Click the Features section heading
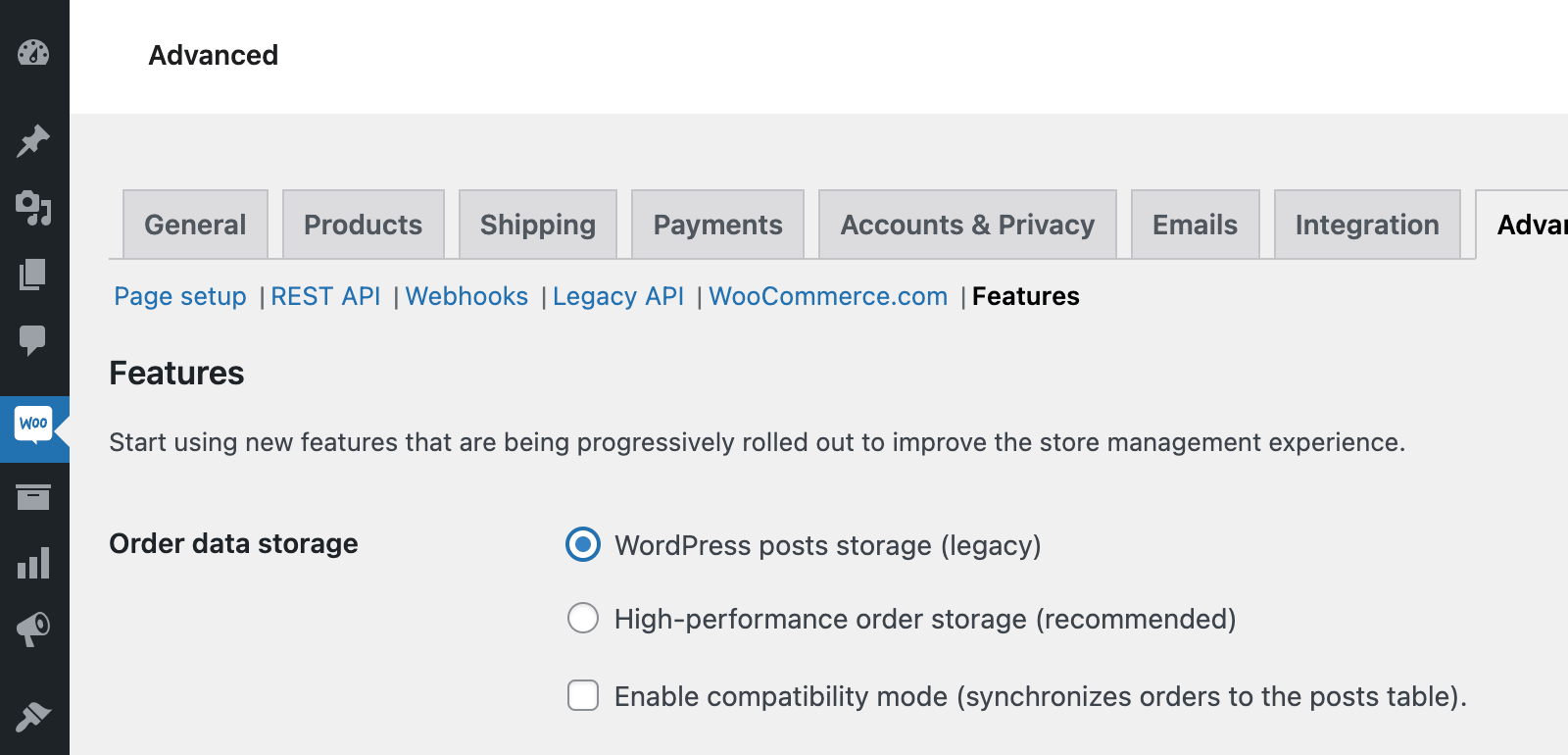The width and height of the screenshot is (1568, 755). click(176, 373)
